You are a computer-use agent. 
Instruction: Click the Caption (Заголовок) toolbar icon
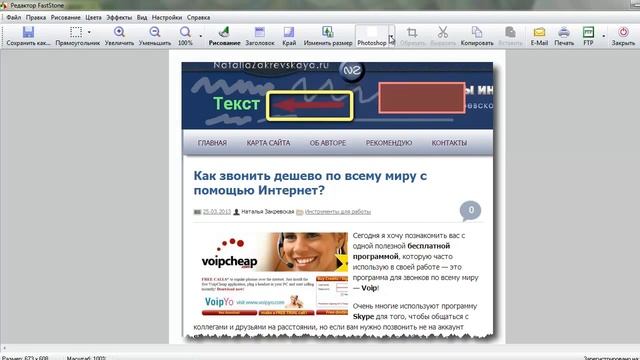[x=260, y=32]
